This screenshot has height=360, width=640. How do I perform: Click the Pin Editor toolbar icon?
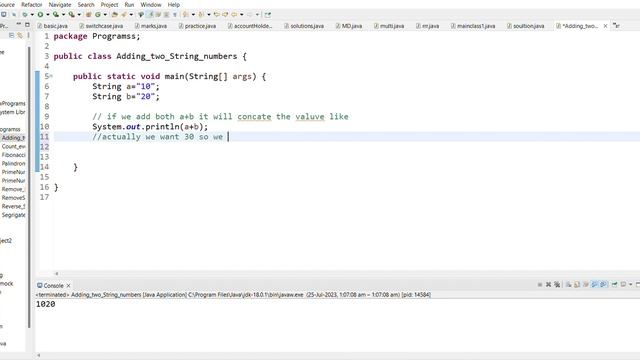click(x=268, y=15)
